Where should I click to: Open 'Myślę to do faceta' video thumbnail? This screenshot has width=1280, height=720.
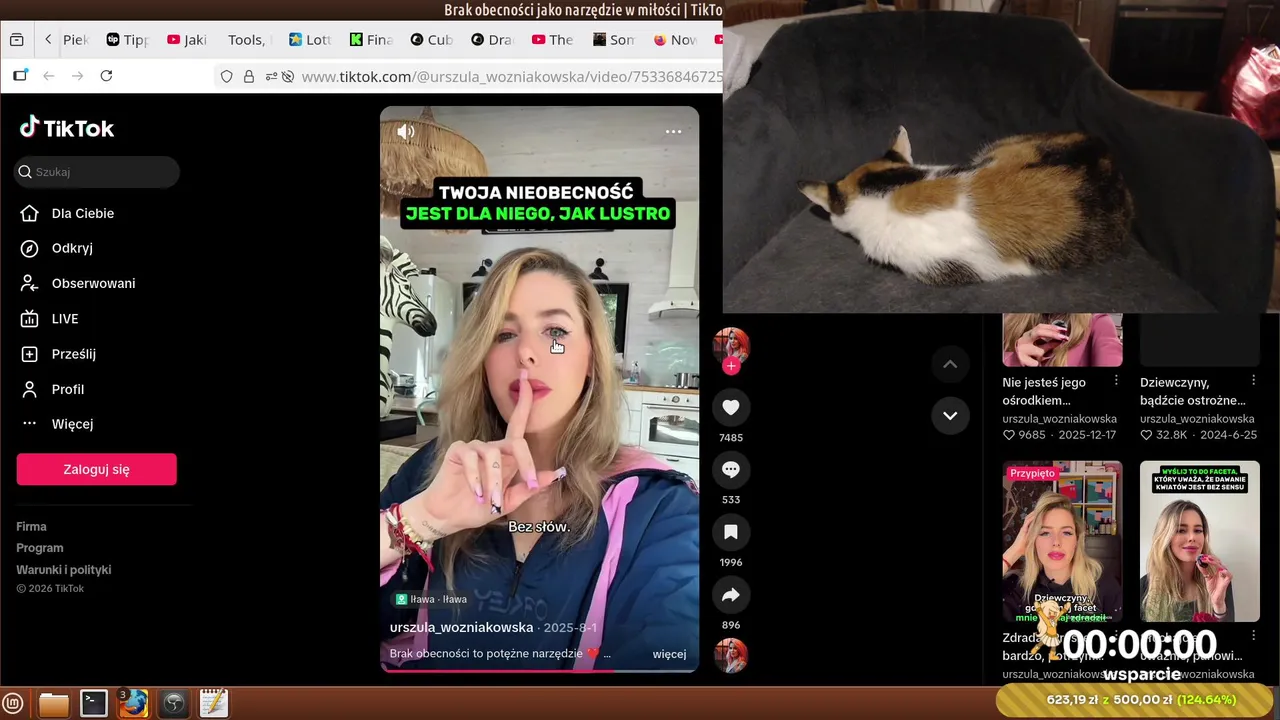click(1200, 541)
